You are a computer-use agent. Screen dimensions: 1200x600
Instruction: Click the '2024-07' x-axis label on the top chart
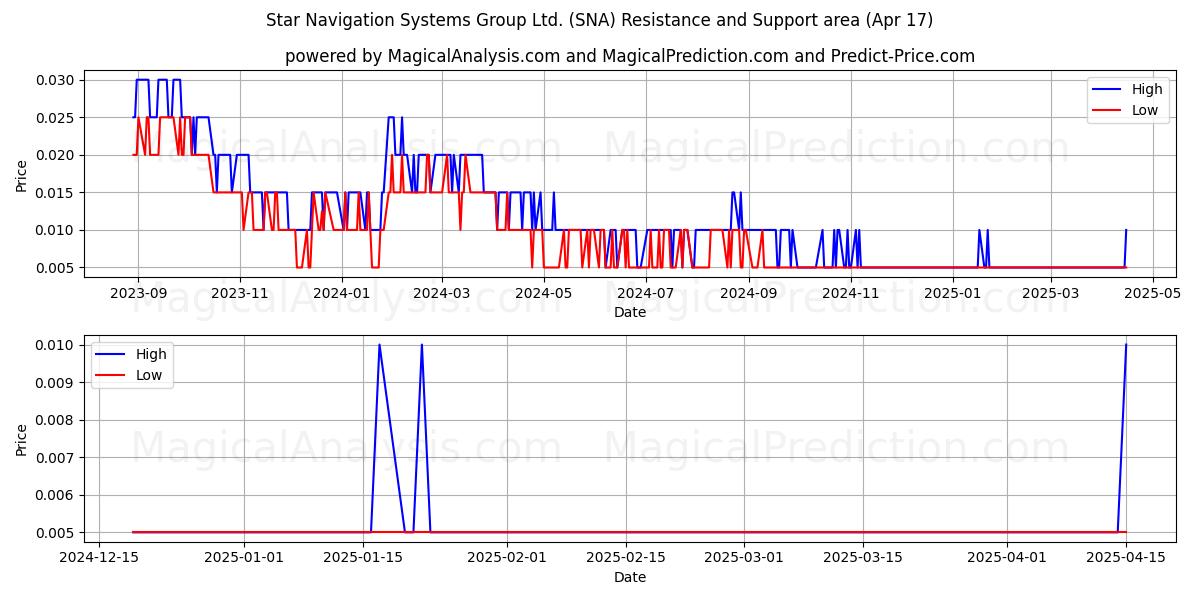[x=646, y=293]
